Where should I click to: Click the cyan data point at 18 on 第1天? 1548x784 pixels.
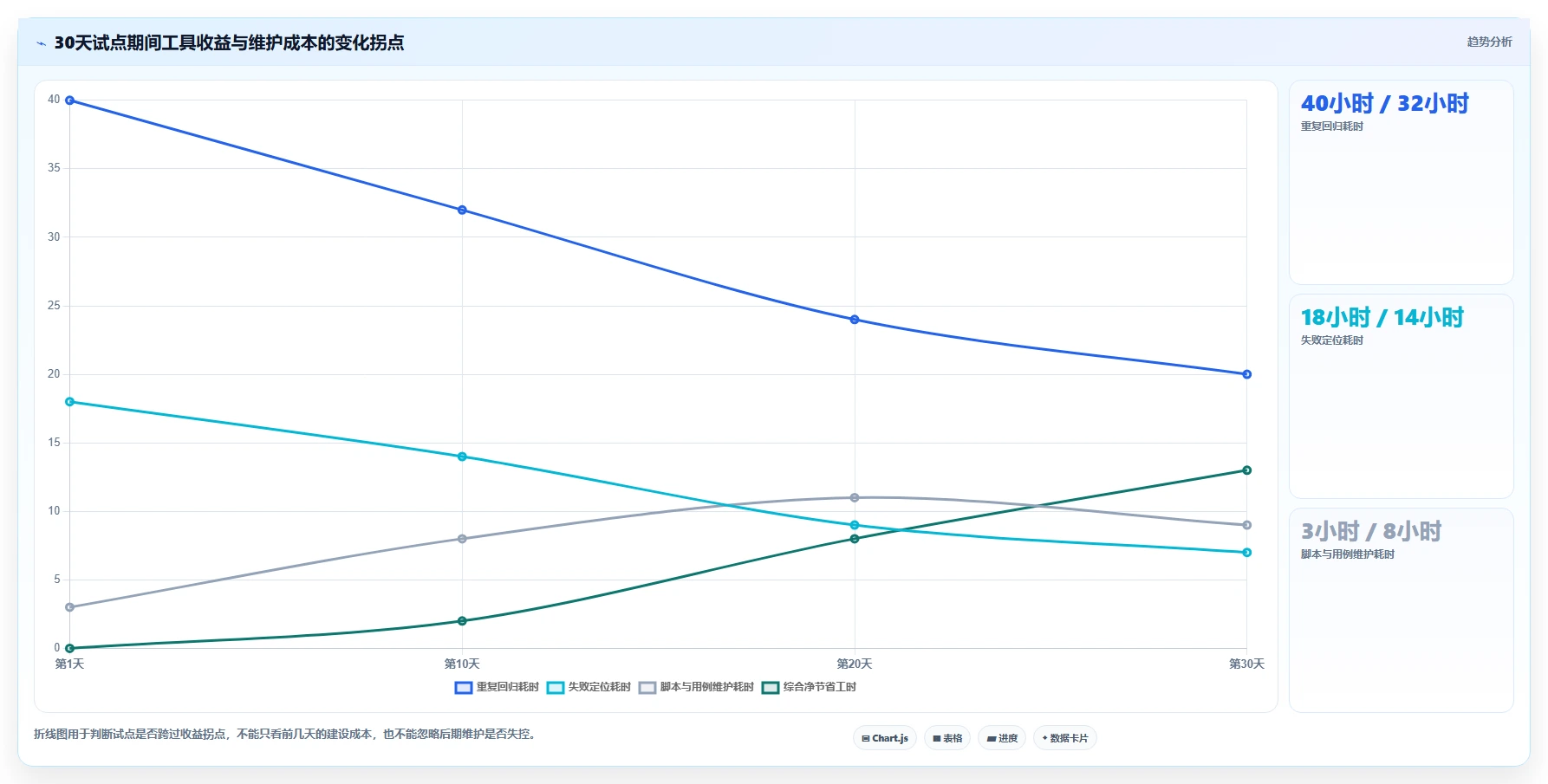[70, 402]
